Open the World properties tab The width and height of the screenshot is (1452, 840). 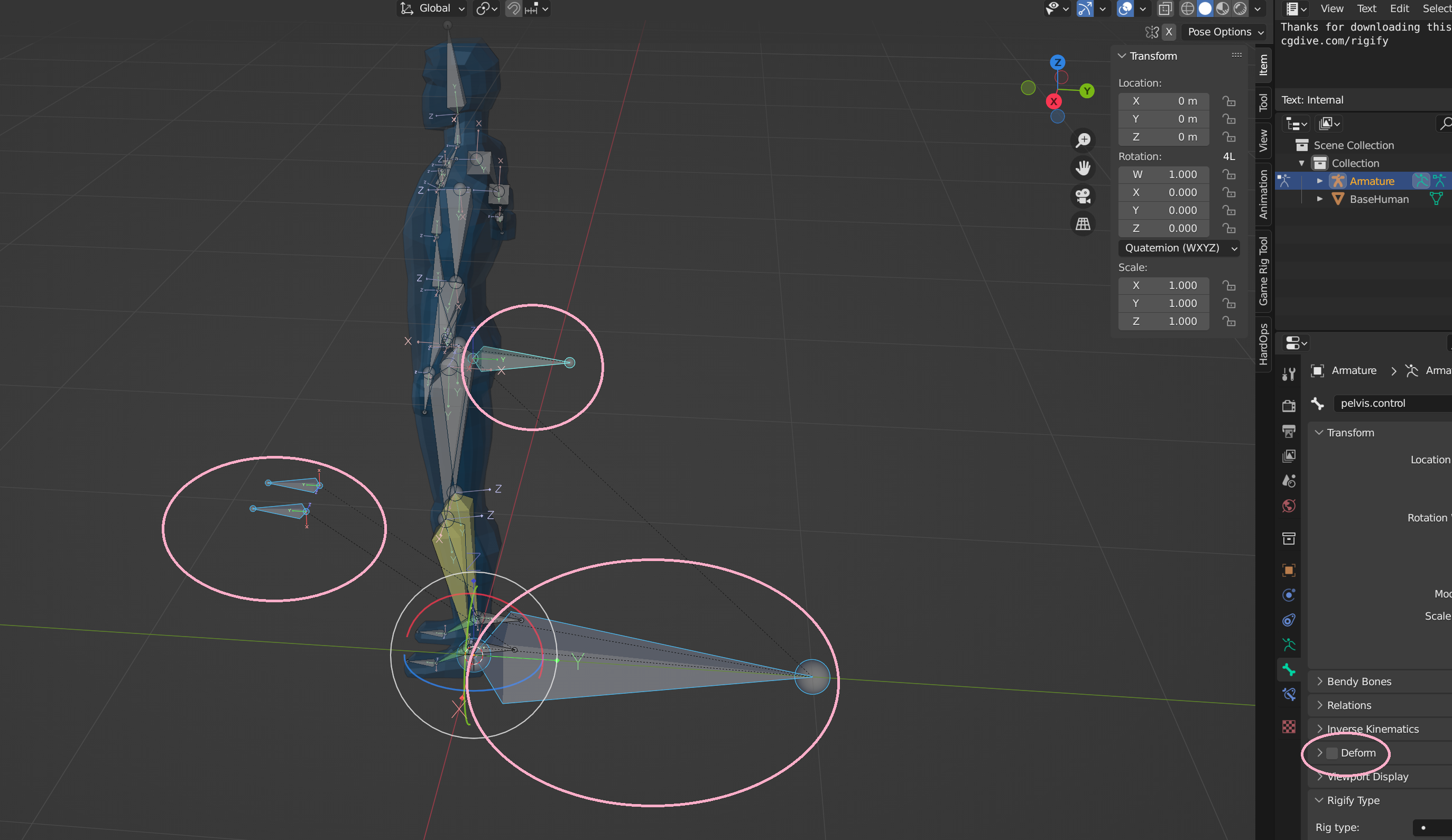(1289, 506)
